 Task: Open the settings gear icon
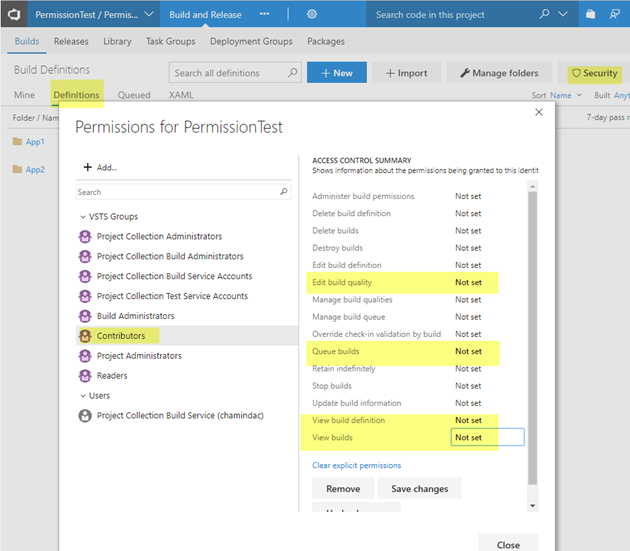[312, 14]
